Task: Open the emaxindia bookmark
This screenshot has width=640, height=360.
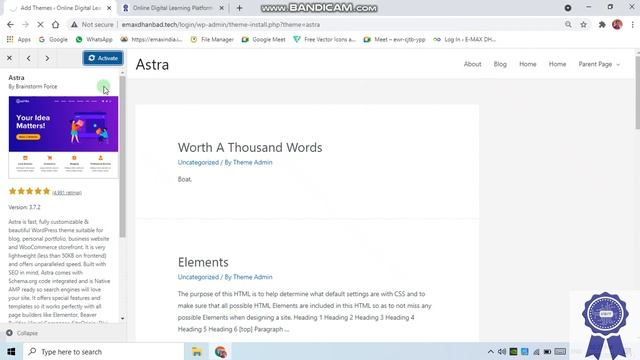Action: [x=151, y=39]
